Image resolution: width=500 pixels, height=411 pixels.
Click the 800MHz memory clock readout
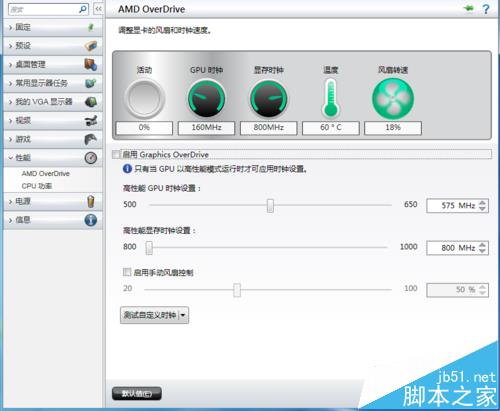pyautogui.click(x=268, y=128)
